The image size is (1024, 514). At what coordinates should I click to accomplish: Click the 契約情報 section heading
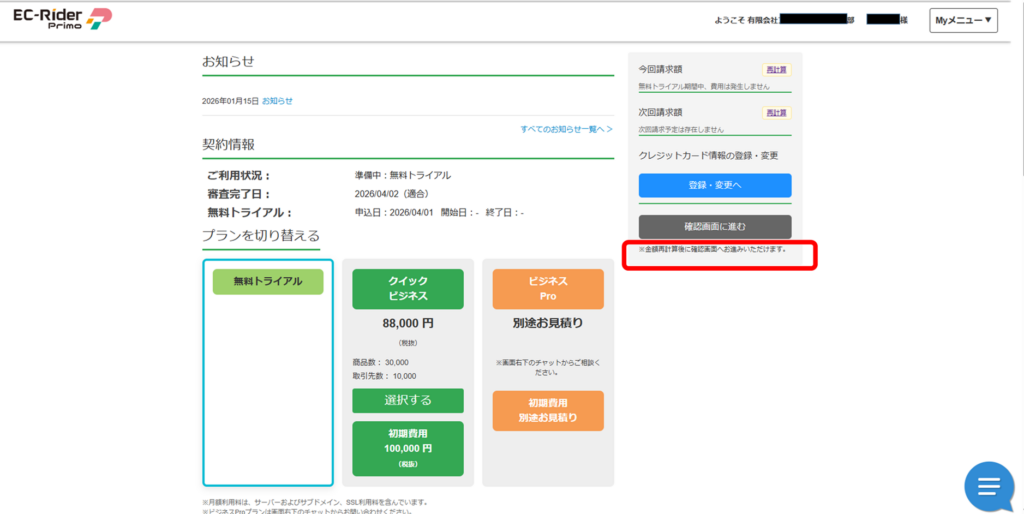(228, 144)
